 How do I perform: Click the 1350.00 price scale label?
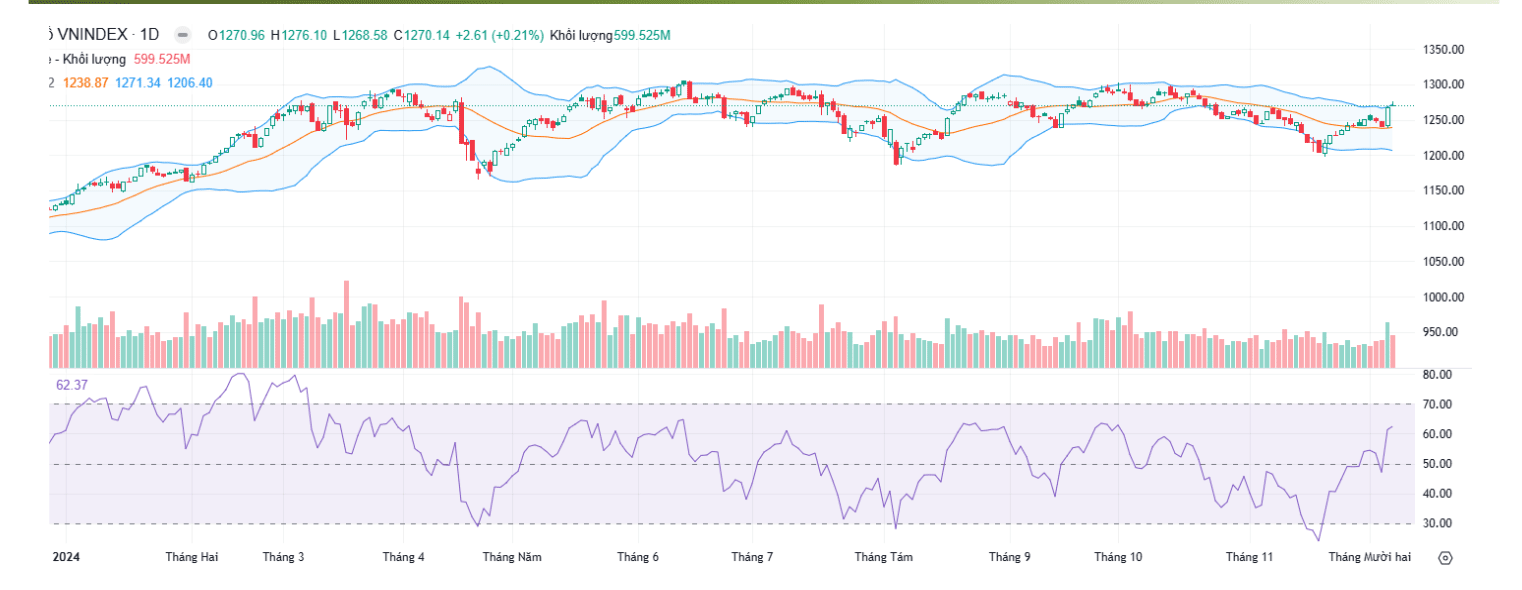pyautogui.click(x=1443, y=49)
